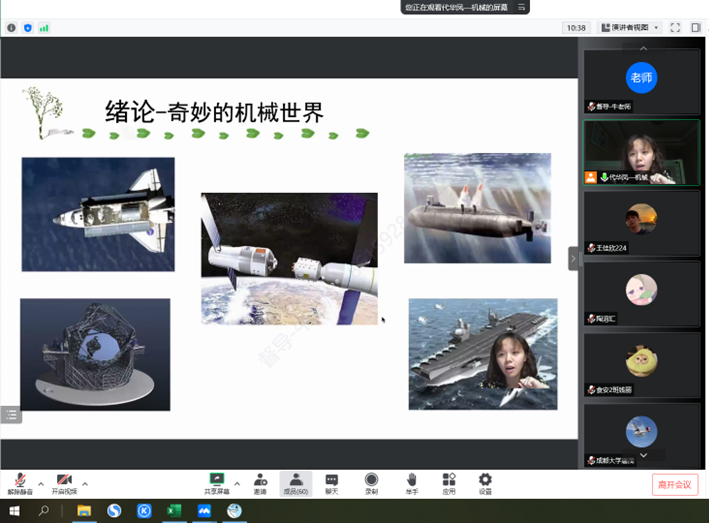
Task: Unmute microphone (解除静音)
Action: coord(20,481)
